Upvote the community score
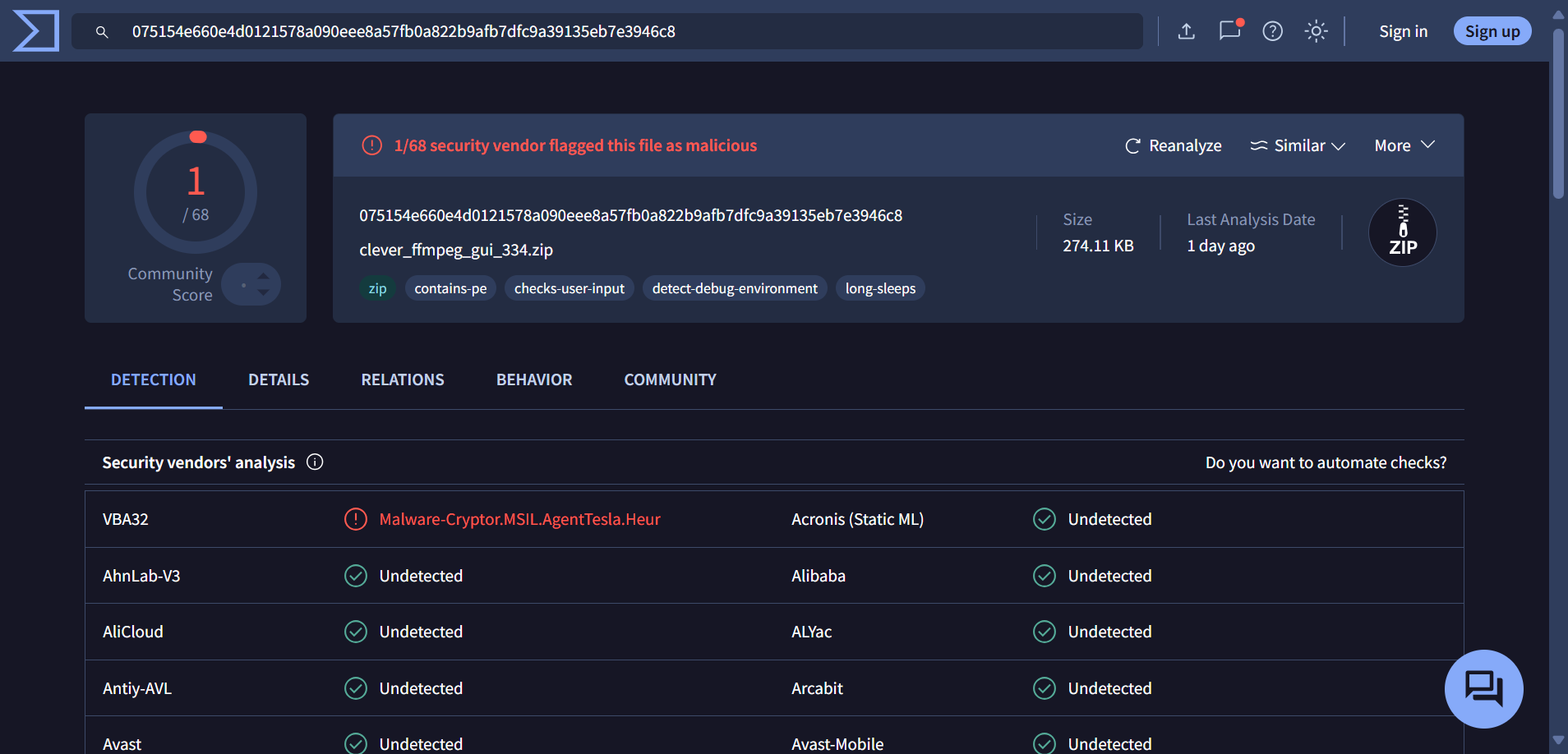Image resolution: width=1568 pixels, height=754 pixels. (264, 276)
